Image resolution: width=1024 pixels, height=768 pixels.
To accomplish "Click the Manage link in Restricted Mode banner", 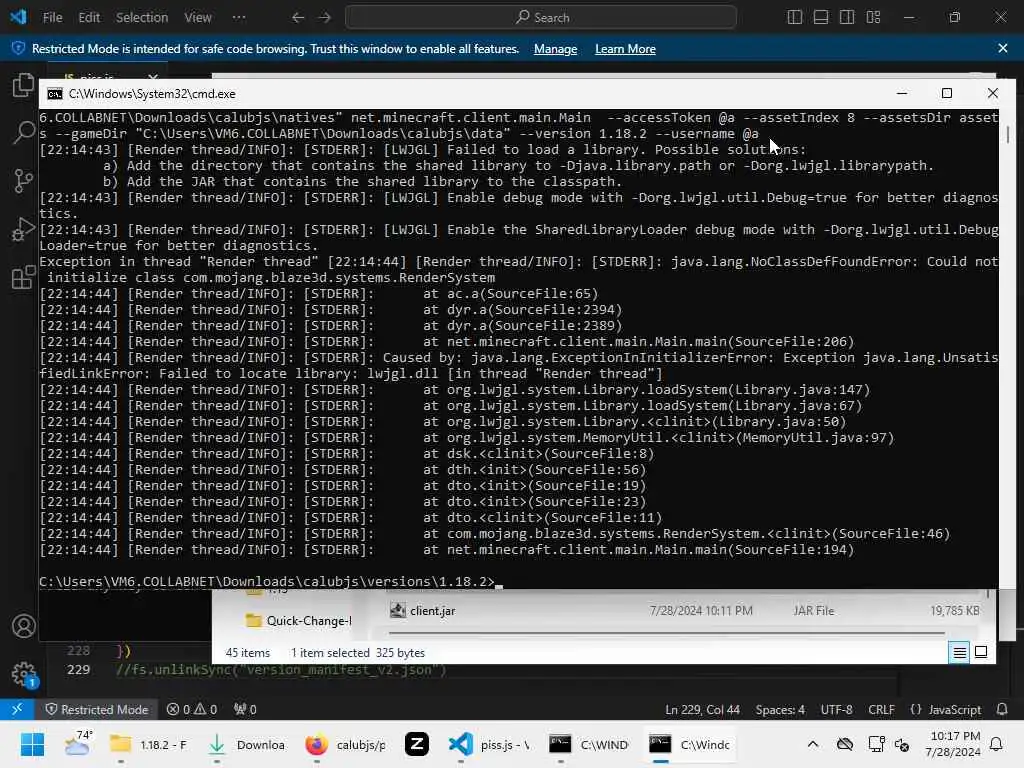I will 555,49.
